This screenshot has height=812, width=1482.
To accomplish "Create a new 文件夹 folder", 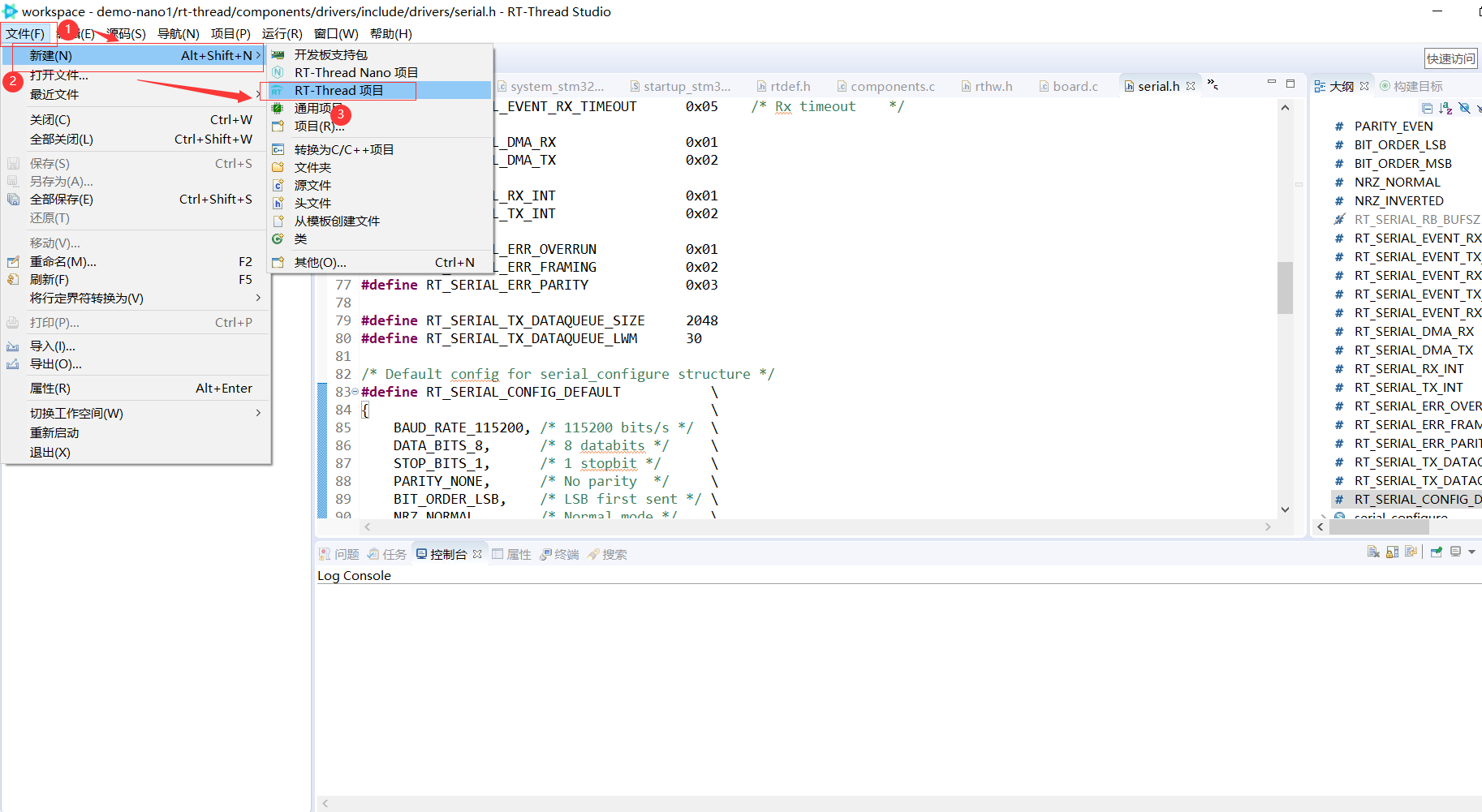I will [x=380, y=167].
